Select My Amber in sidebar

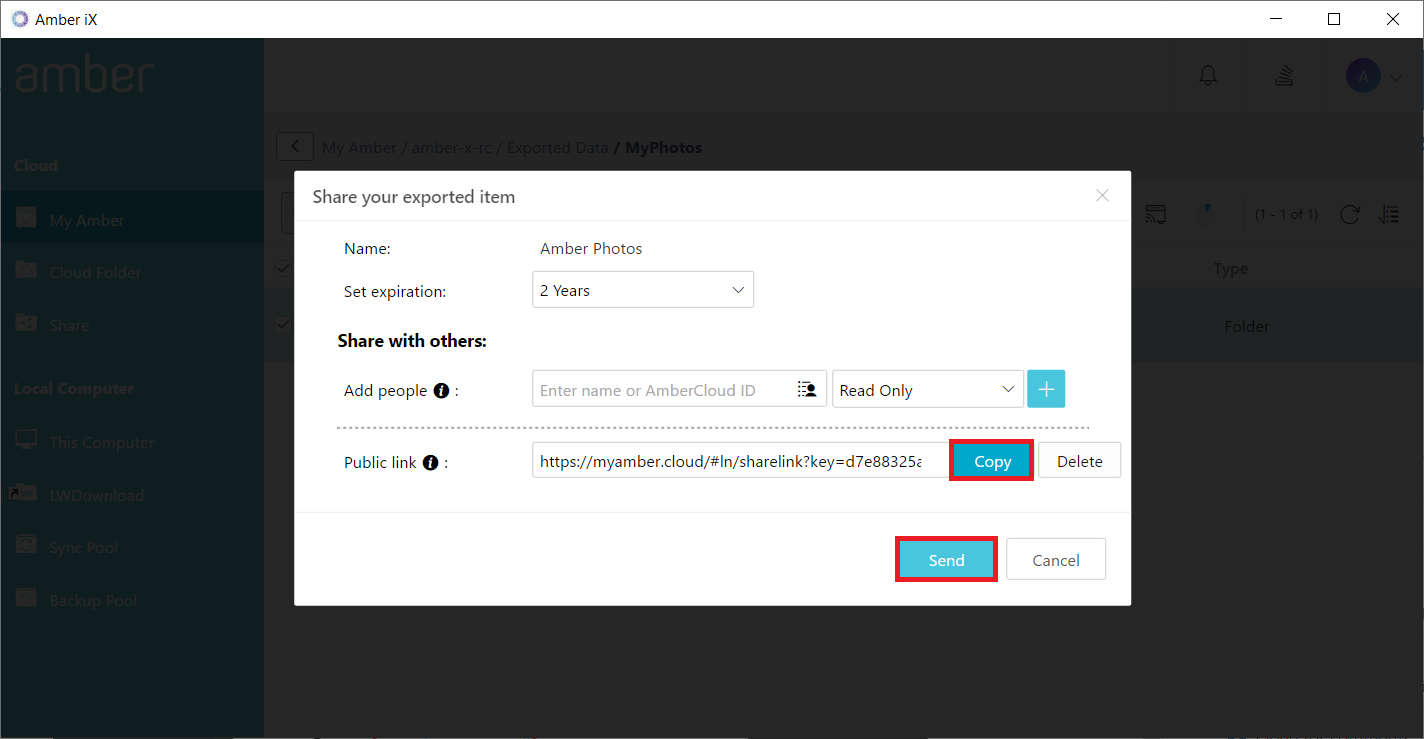(x=132, y=219)
